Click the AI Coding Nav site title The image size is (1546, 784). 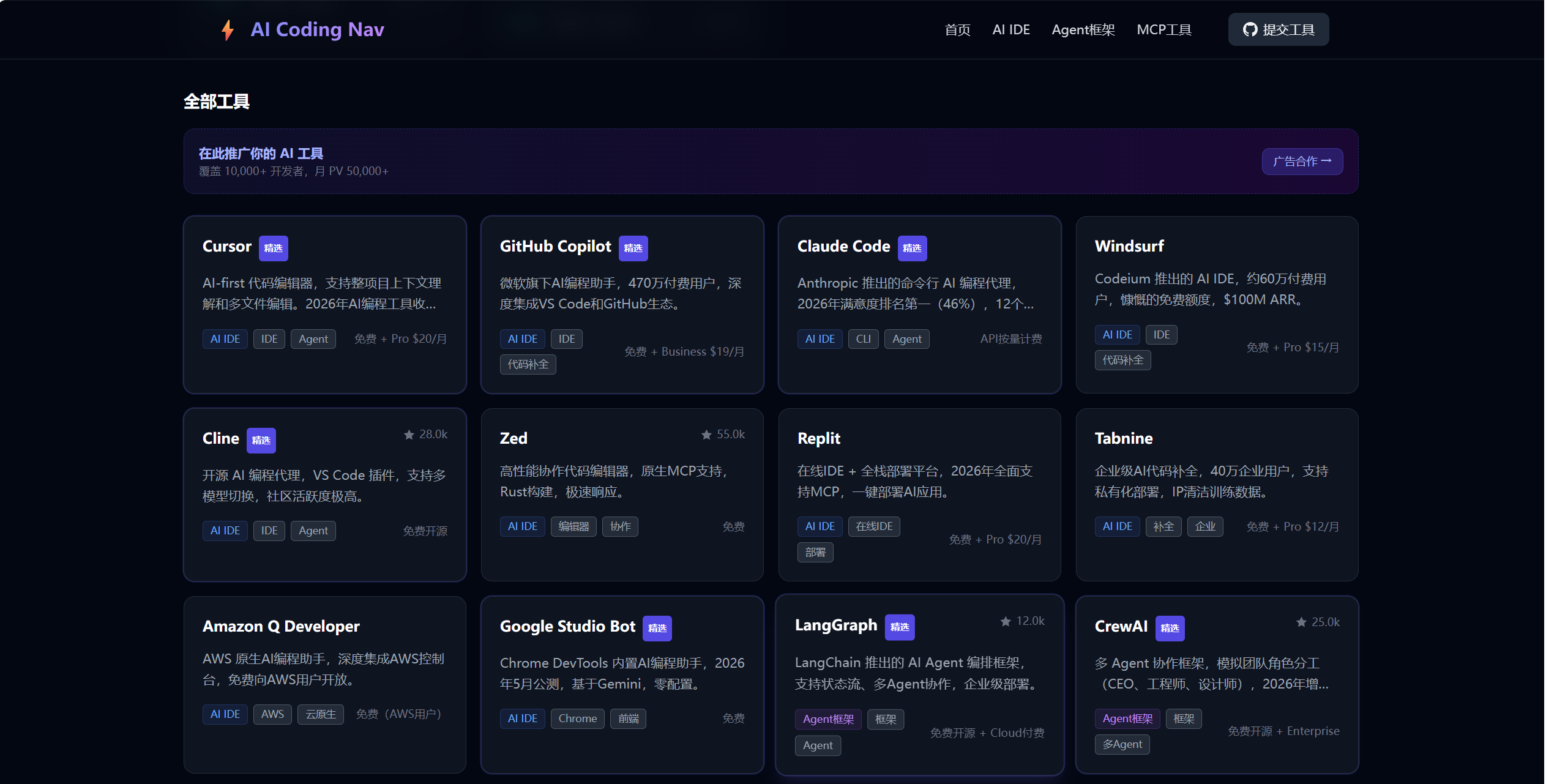click(x=317, y=29)
